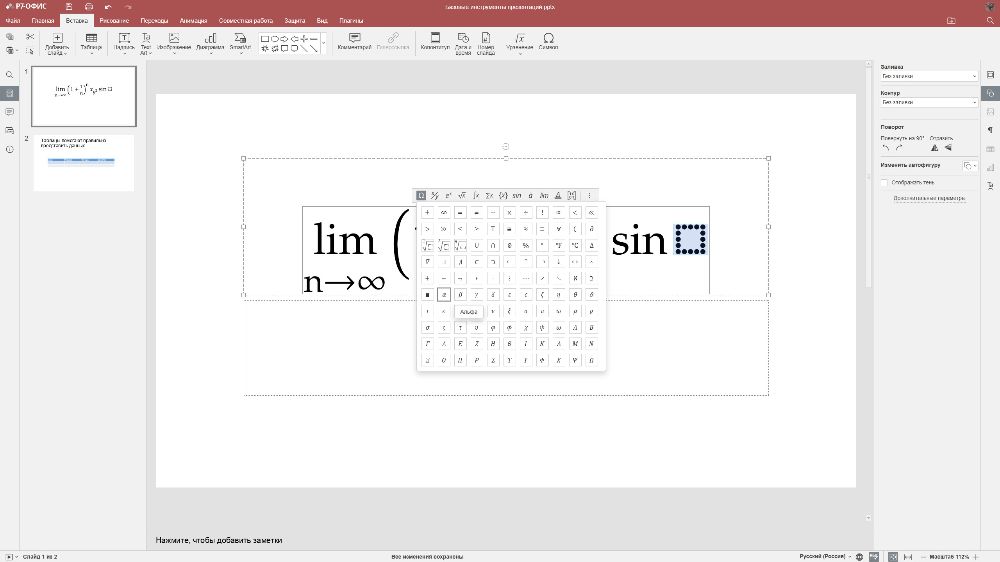1000x562 pixels.
Task: Click the Колонтитул icon in the ribbon
Action: point(435,41)
